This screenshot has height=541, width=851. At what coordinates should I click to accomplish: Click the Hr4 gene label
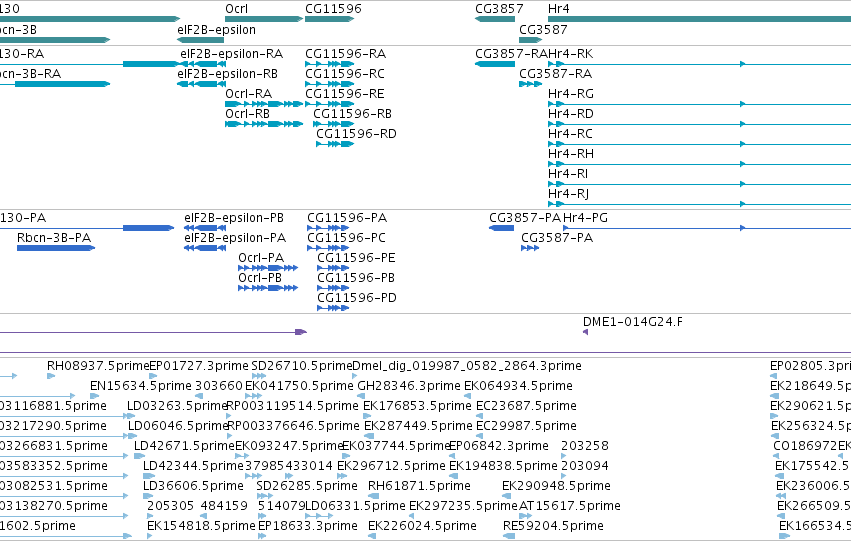click(558, 9)
